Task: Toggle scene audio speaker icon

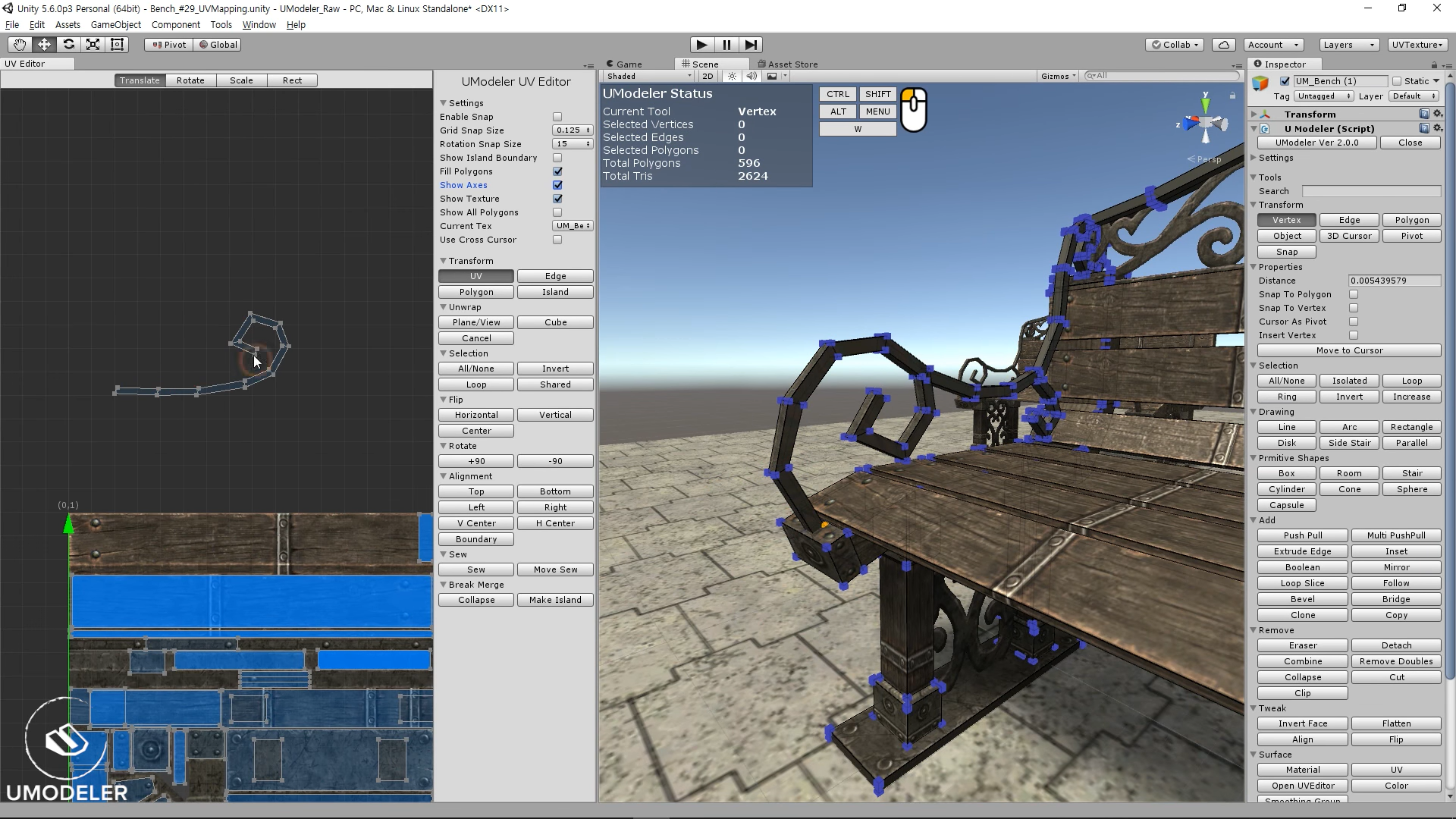Action: click(x=752, y=76)
